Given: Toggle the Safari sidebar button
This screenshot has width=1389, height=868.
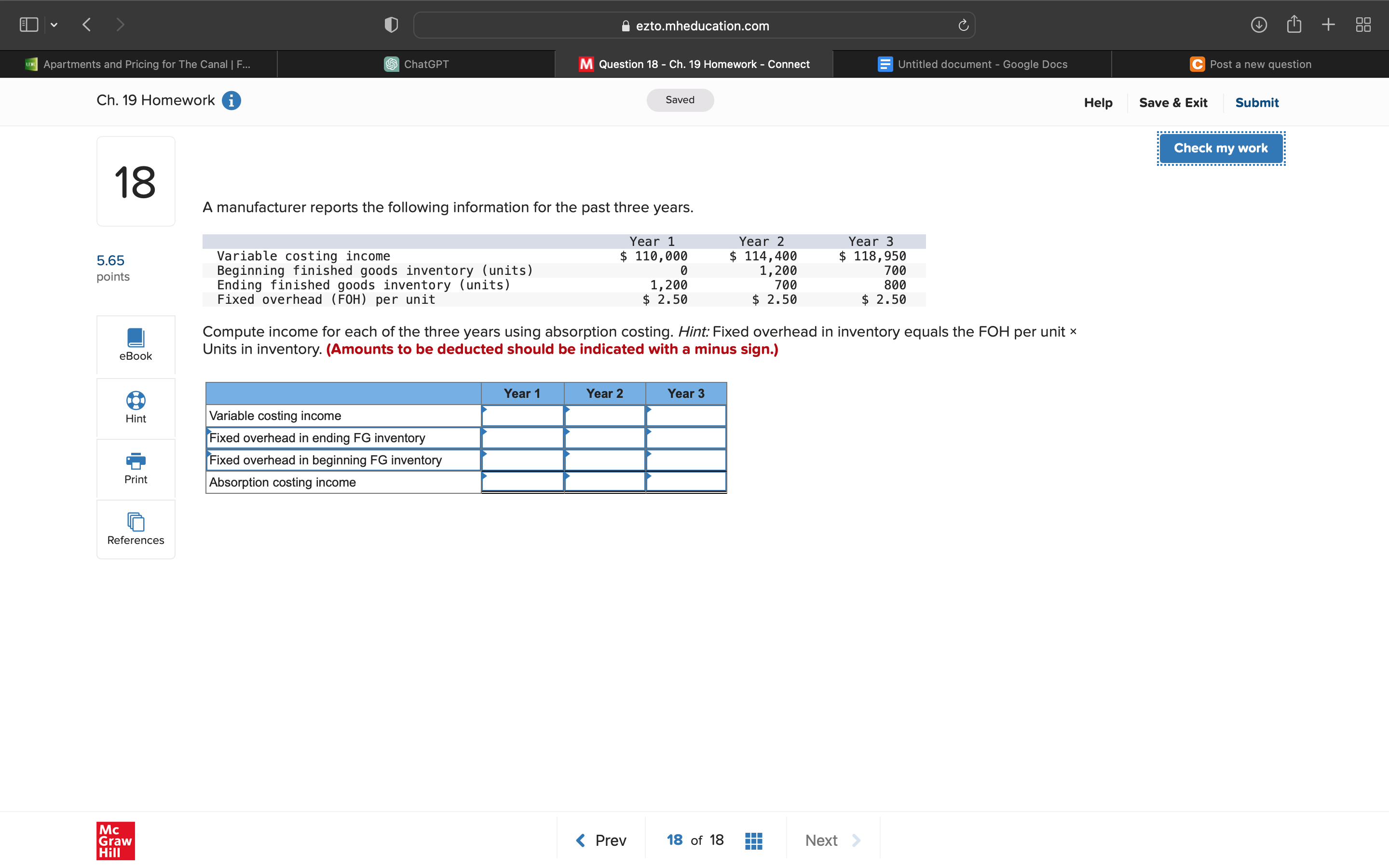Looking at the screenshot, I should pos(29,25).
